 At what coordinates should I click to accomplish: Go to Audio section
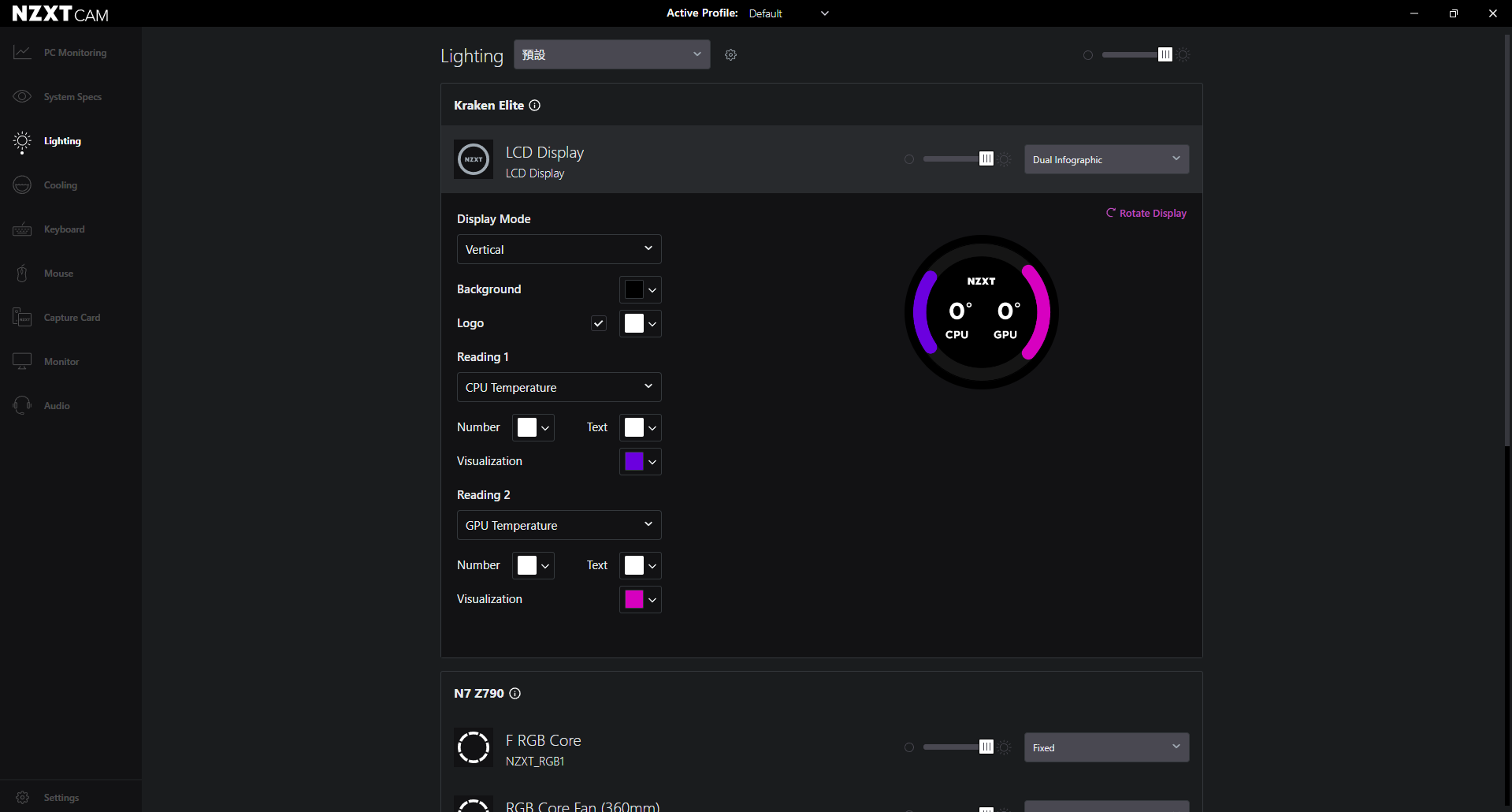(57, 406)
